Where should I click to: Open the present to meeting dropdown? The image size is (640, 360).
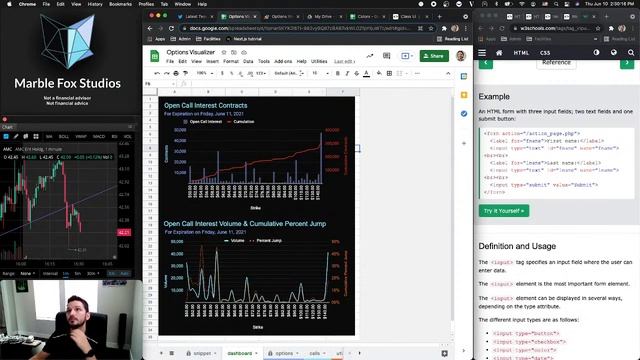pos(407,56)
